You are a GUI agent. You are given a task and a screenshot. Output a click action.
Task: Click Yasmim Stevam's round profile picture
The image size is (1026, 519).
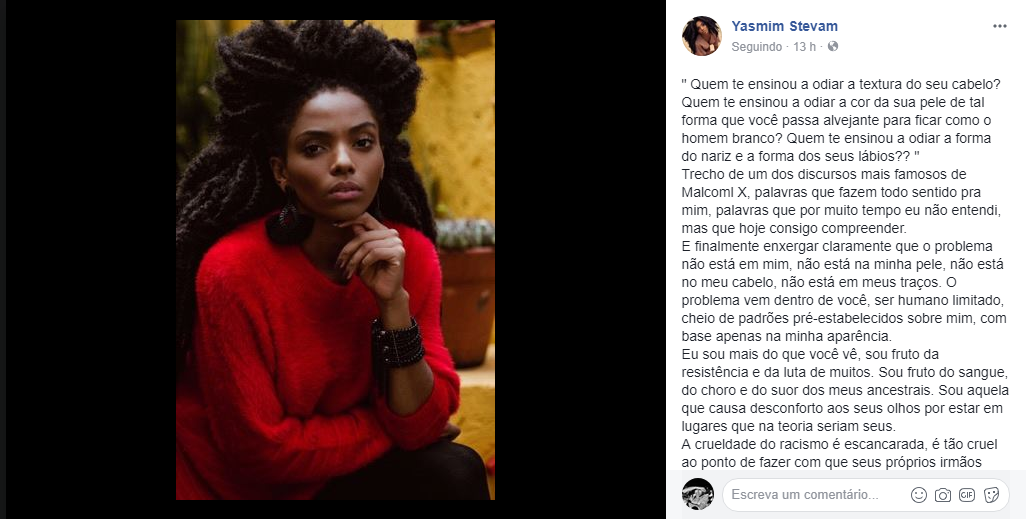701,36
